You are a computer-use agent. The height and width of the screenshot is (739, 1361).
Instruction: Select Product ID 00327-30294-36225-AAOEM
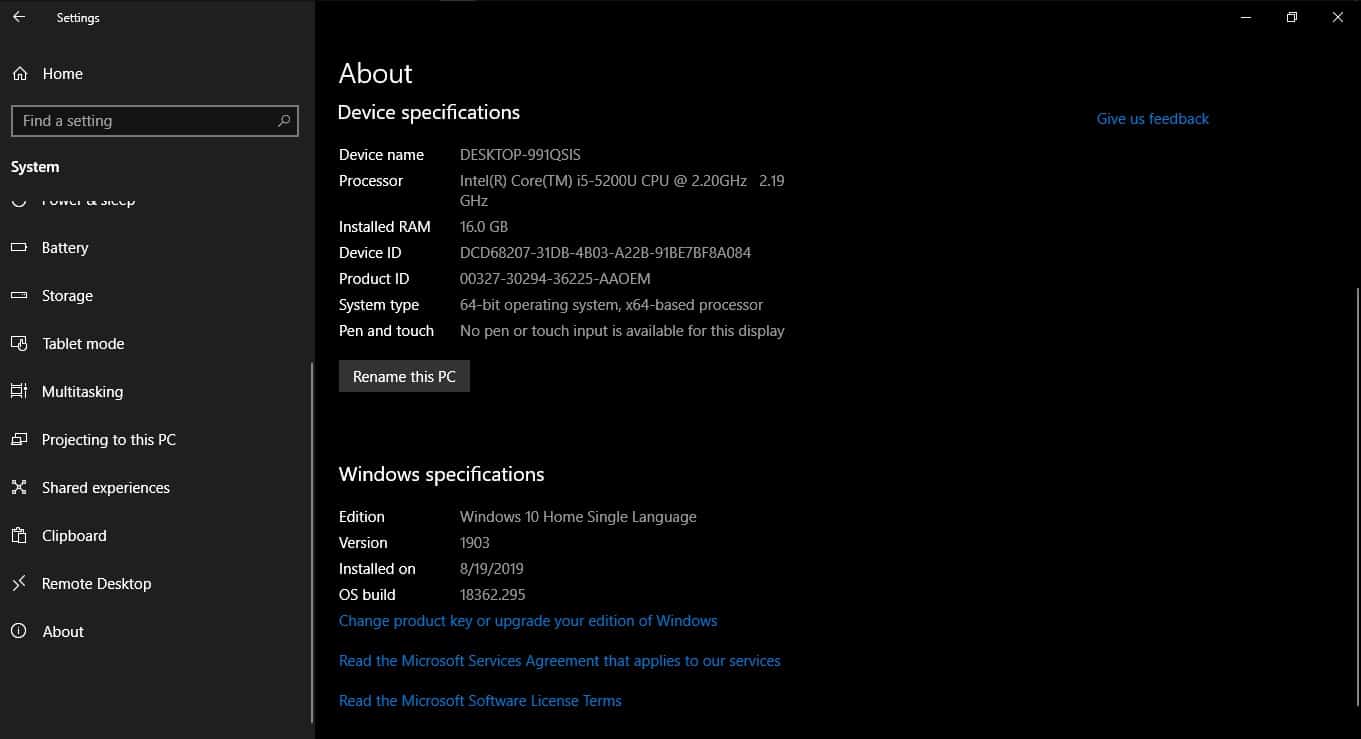pyautogui.click(x=555, y=279)
